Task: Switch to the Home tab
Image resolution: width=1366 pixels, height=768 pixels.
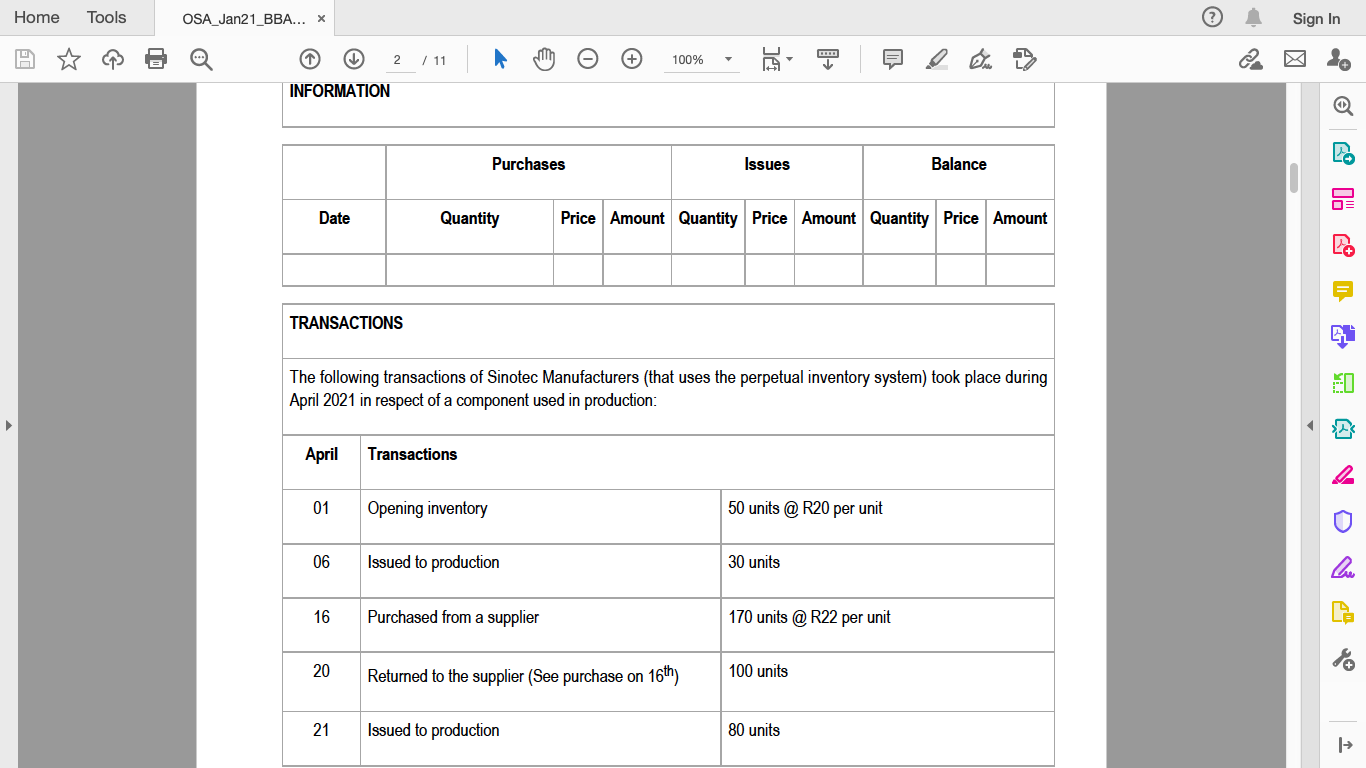Action: (36, 17)
